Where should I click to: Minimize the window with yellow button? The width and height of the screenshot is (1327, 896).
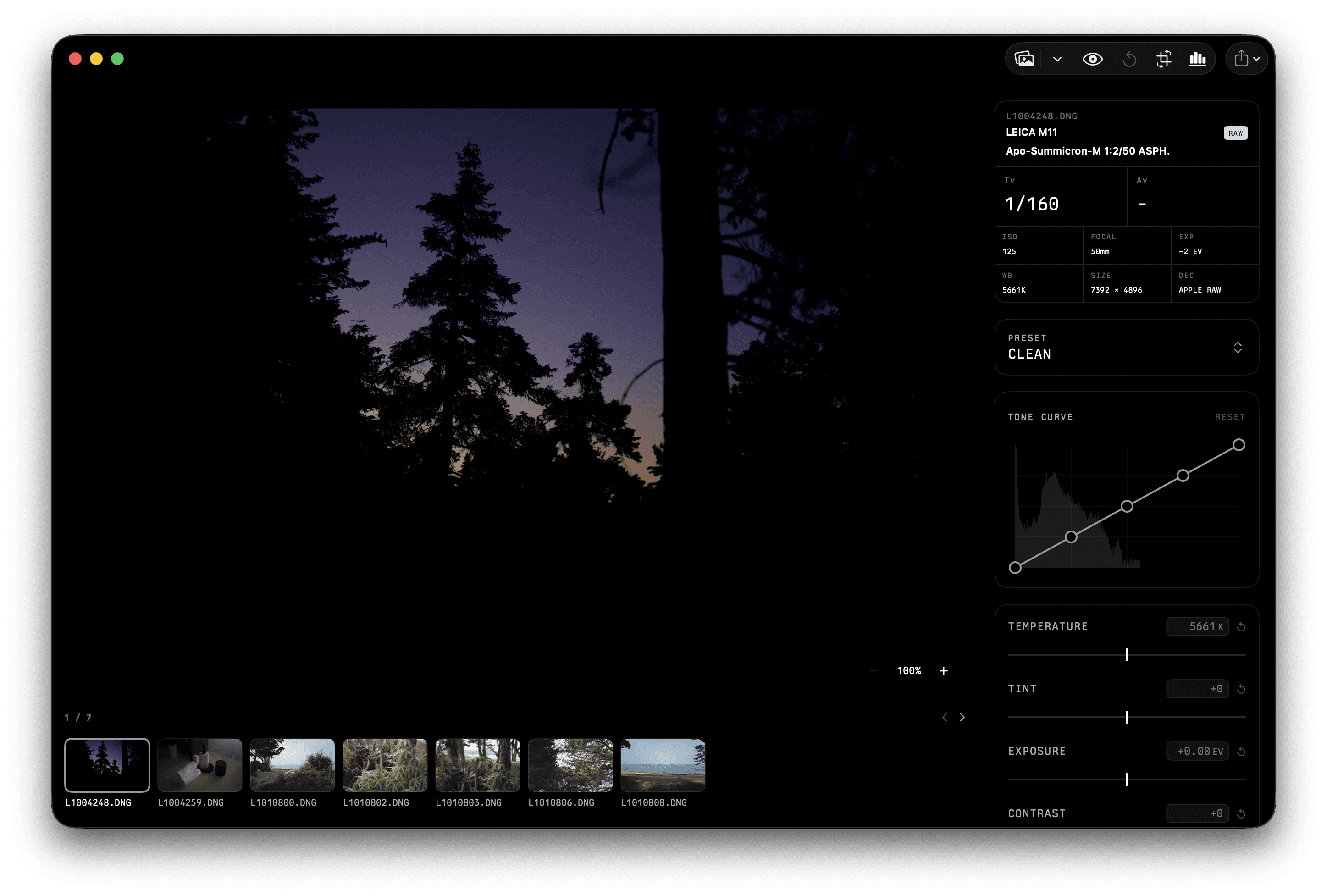click(x=96, y=59)
